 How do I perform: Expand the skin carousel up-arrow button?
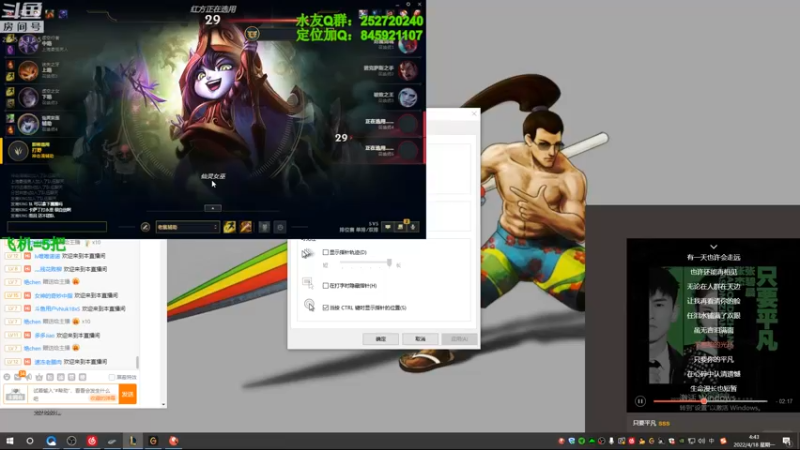(x=213, y=208)
